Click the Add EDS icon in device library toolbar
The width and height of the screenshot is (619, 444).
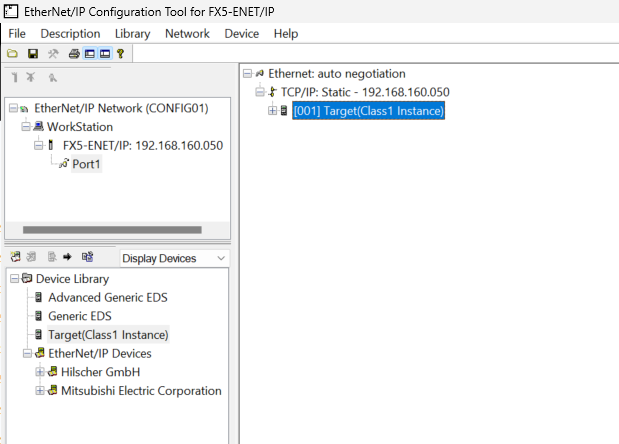click(x=15, y=257)
